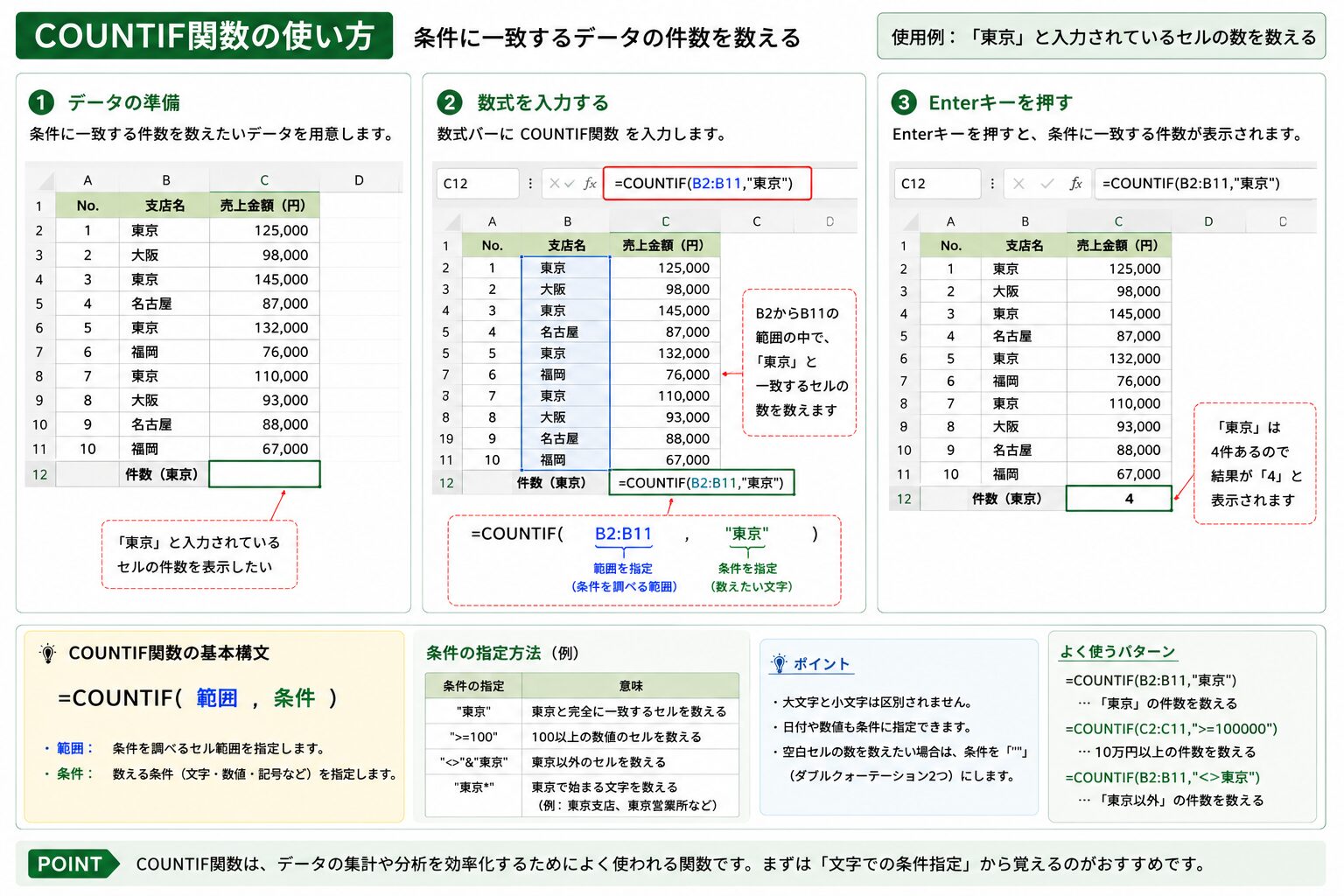Select row 1 header in step 2 sheet
The height and width of the screenshot is (896, 1344).
coord(446,246)
